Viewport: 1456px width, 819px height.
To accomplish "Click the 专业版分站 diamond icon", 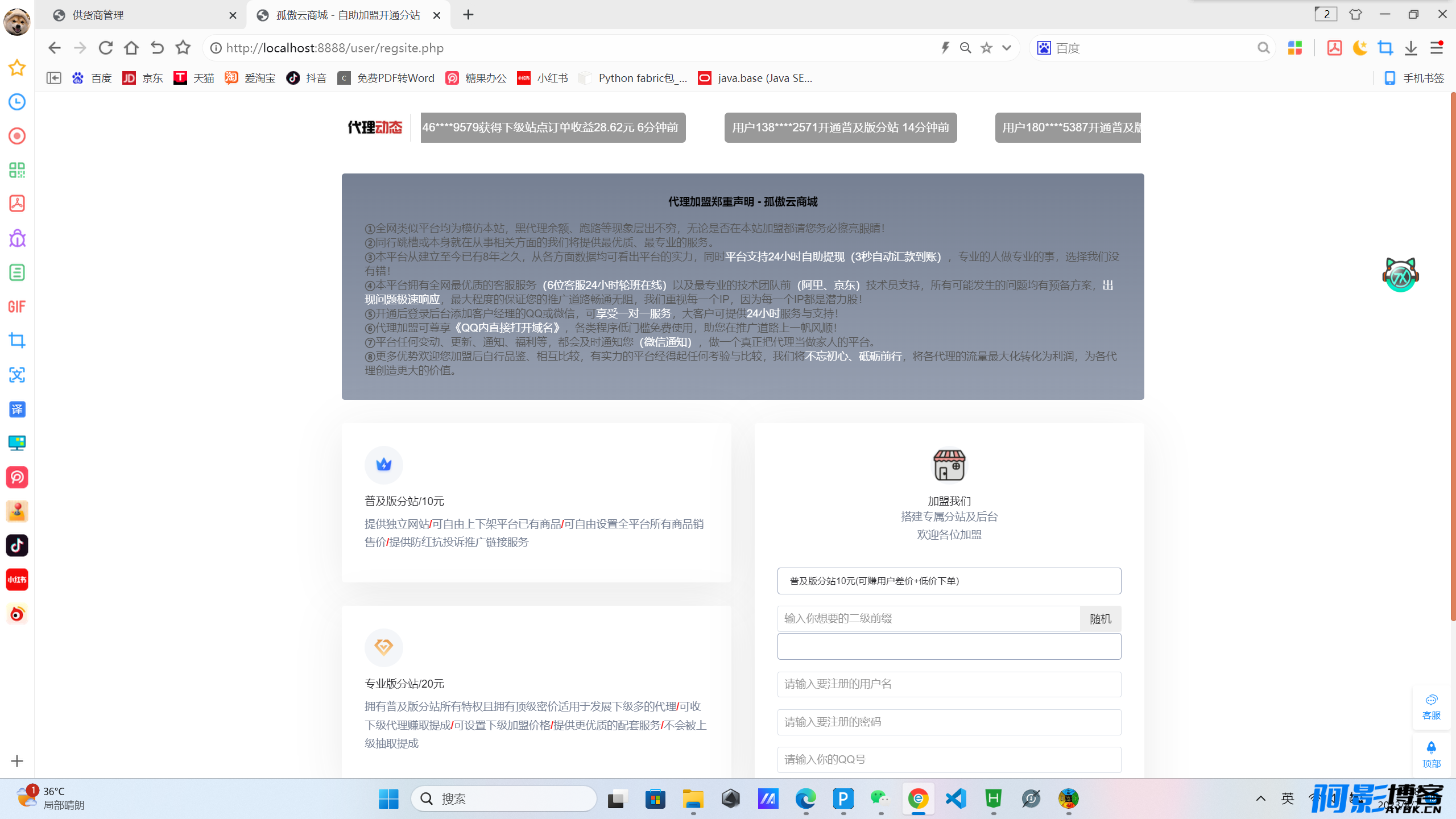I will [384, 647].
